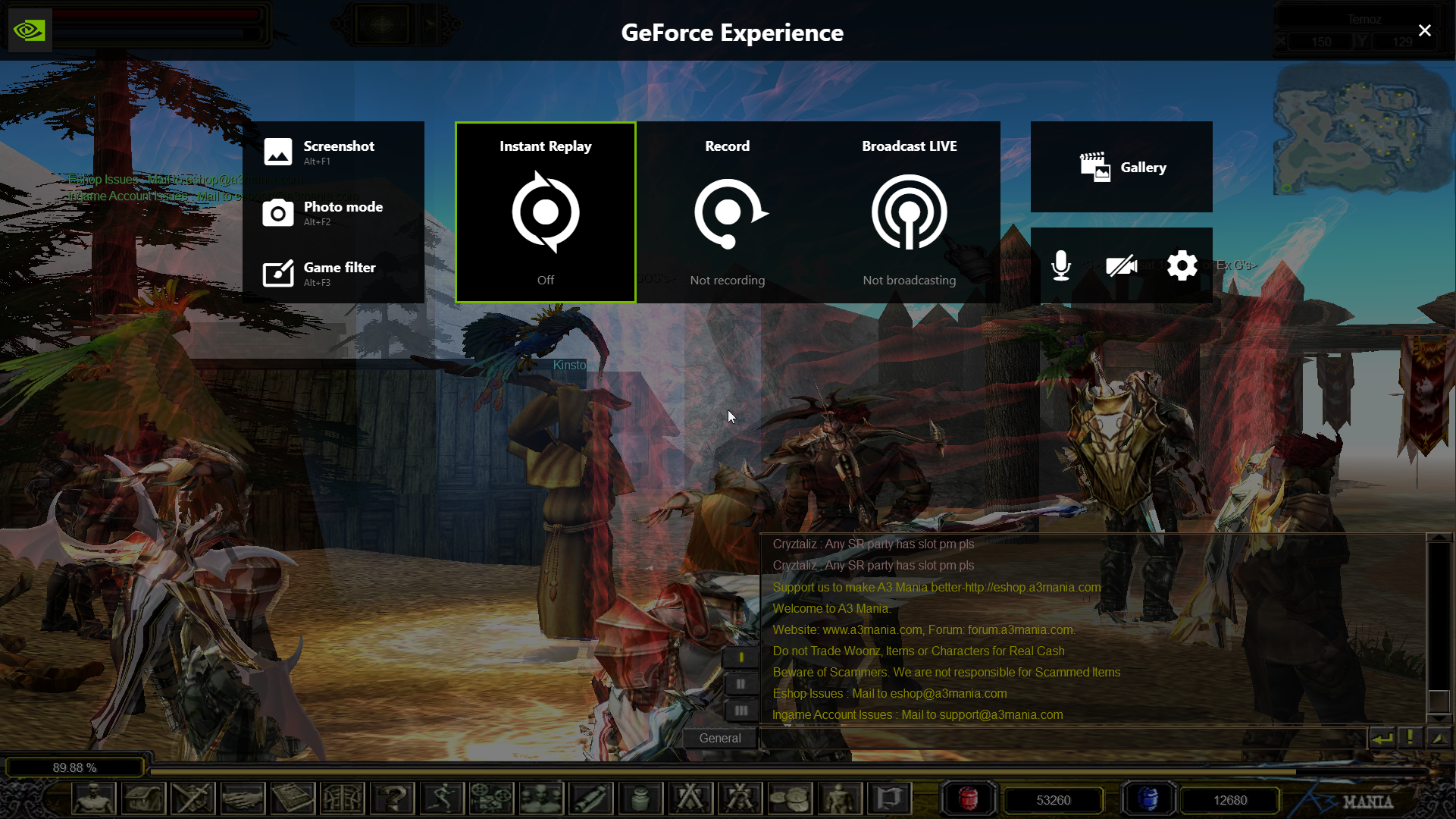Image resolution: width=1456 pixels, height=819 pixels.
Task: Open overlay settings via the gear icon
Action: pyautogui.click(x=1182, y=265)
